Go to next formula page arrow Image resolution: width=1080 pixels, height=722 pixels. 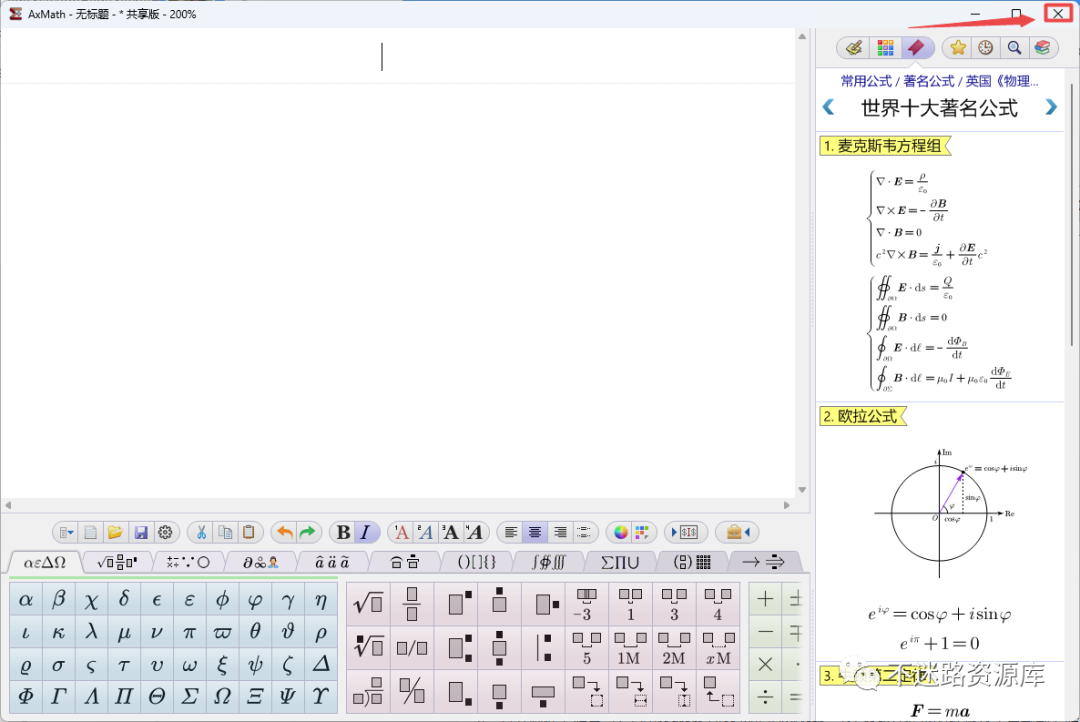click(x=1051, y=107)
